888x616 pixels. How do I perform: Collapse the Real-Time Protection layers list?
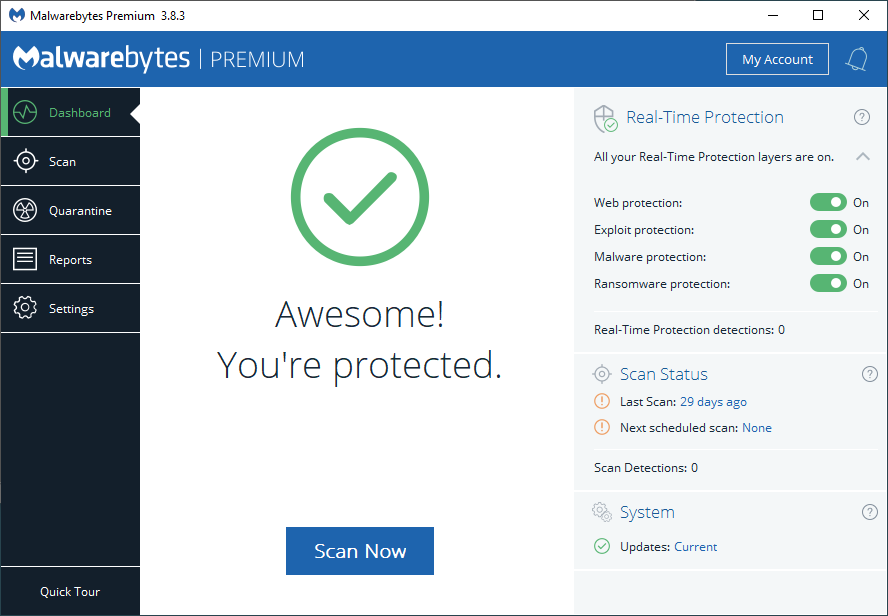coord(862,157)
